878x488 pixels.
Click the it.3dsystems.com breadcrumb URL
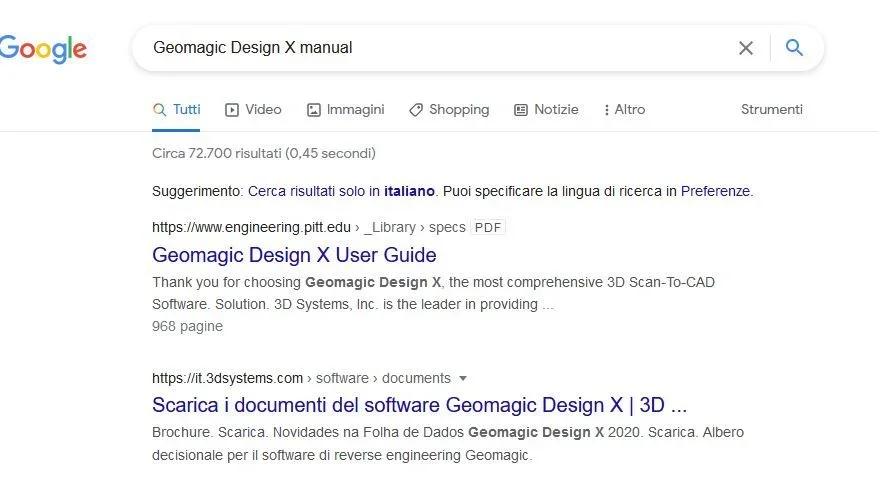click(x=301, y=378)
